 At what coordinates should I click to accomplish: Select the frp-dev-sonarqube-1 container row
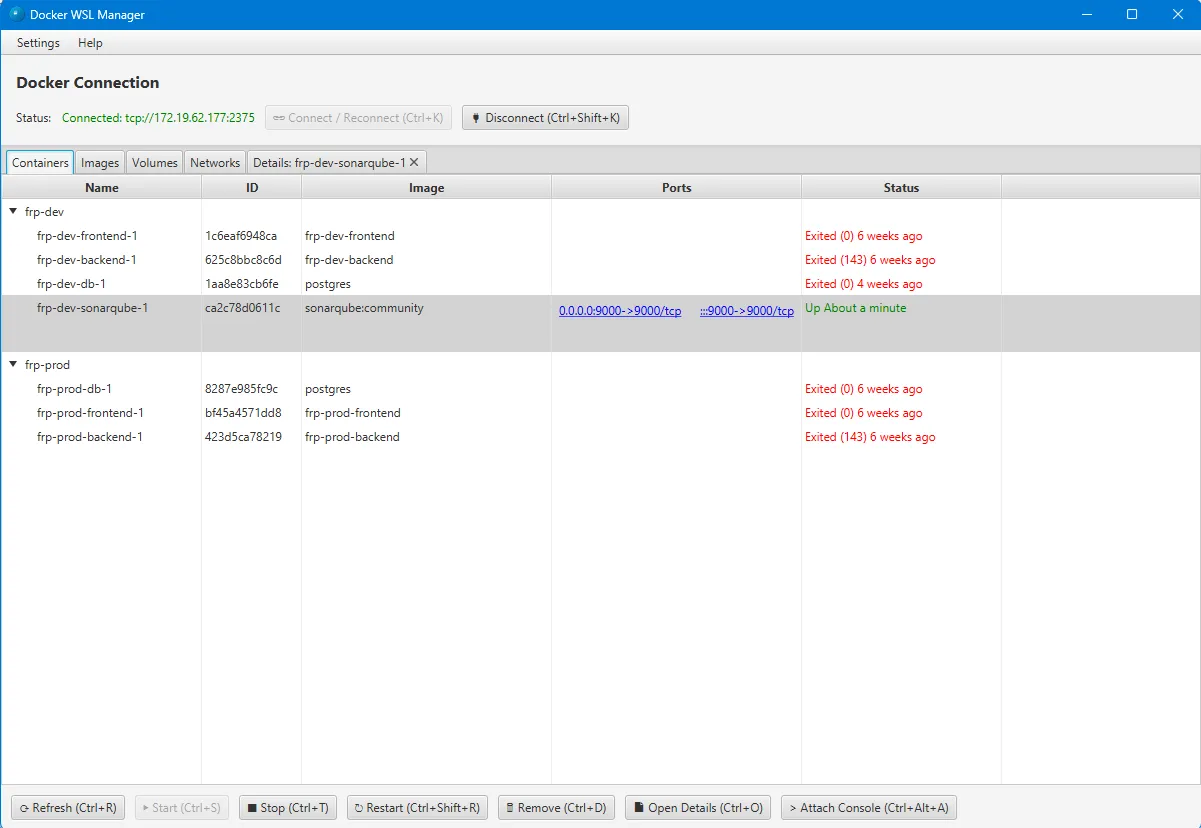pos(600,324)
